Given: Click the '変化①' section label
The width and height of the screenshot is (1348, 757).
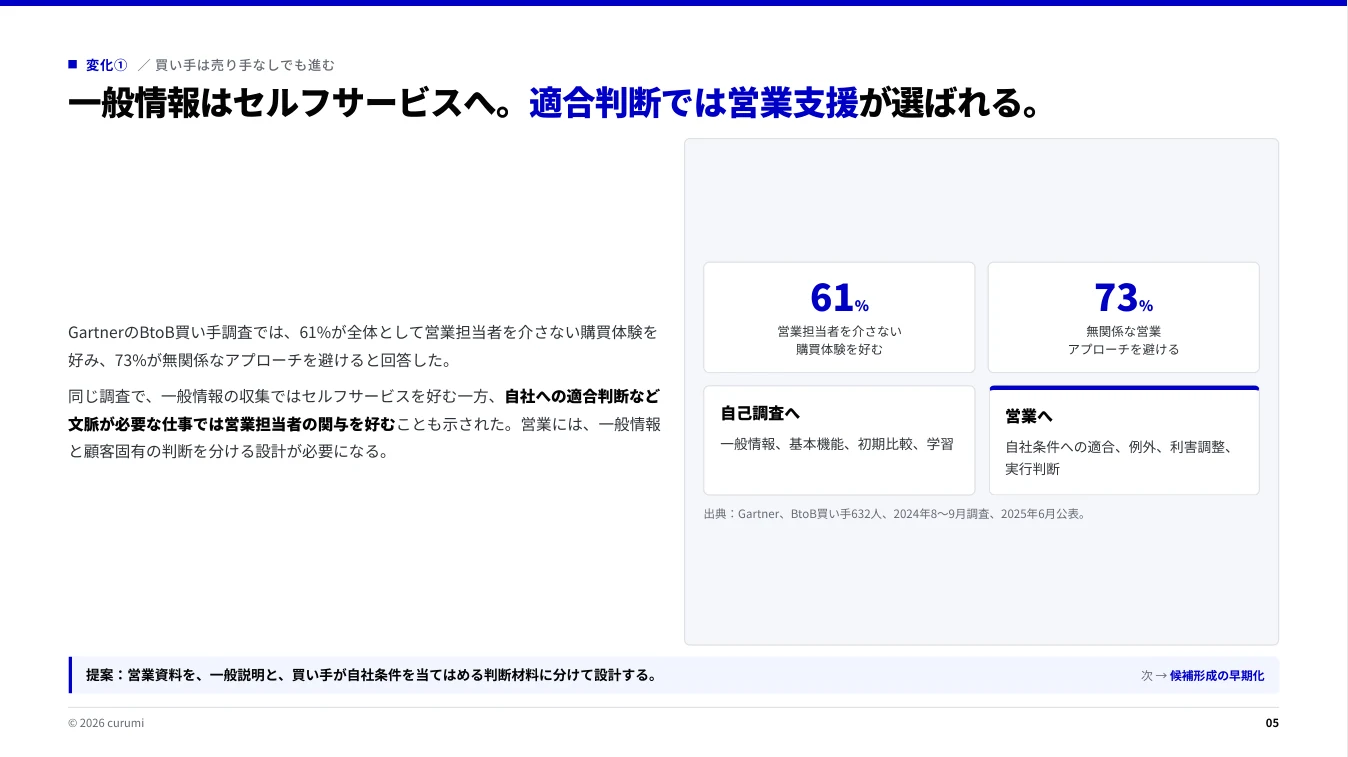Looking at the screenshot, I should coord(106,65).
